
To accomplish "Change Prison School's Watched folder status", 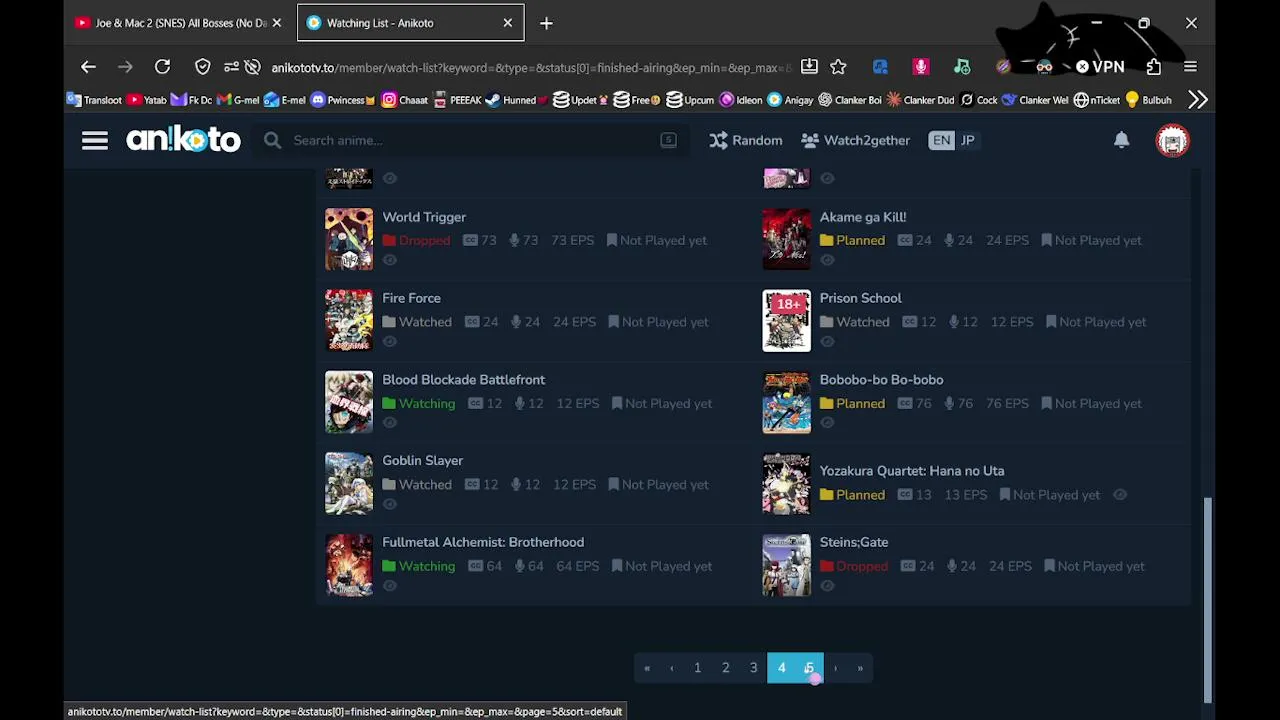I will tap(854, 322).
